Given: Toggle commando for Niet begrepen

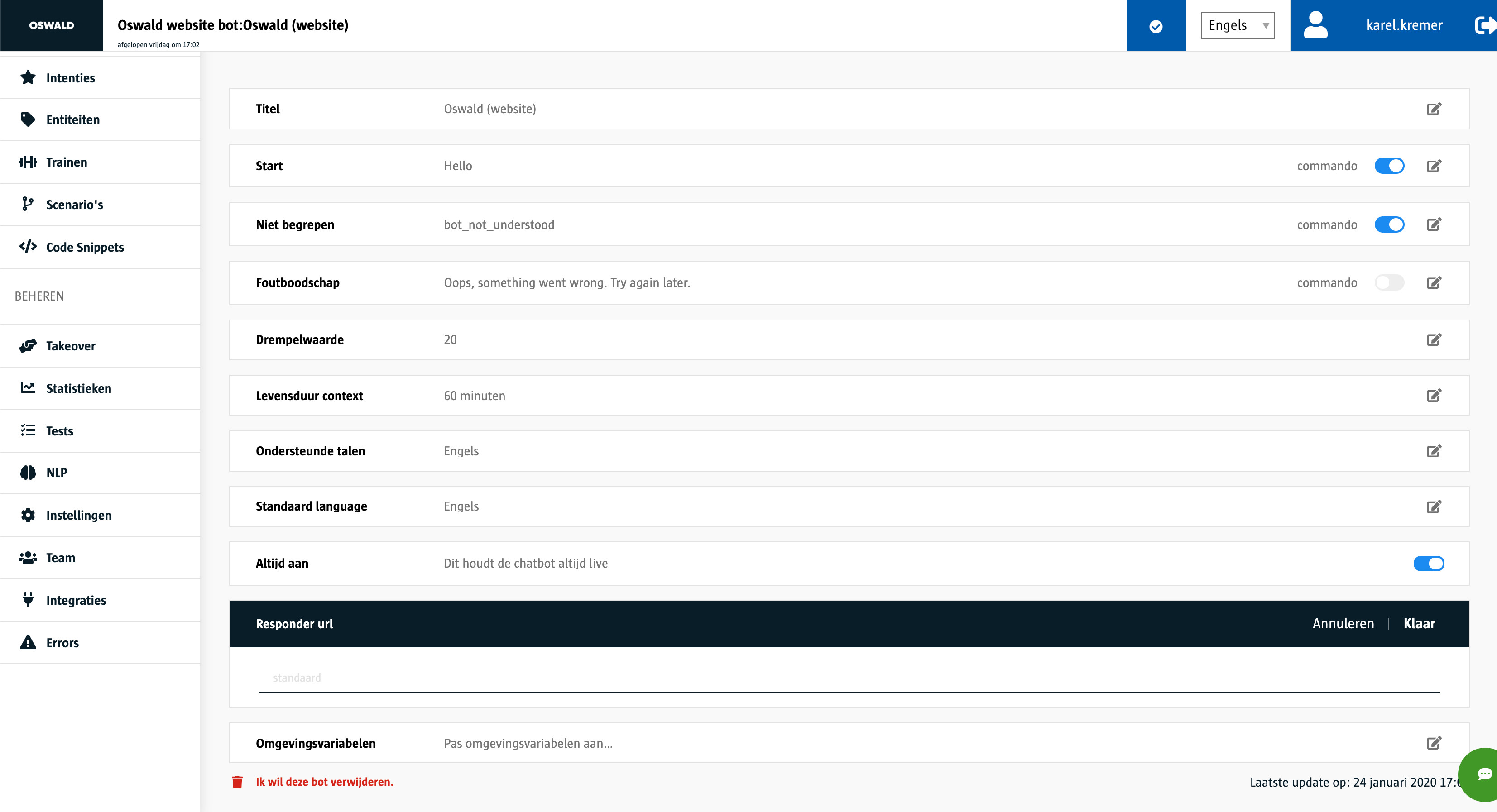Looking at the screenshot, I should pyautogui.click(x=1389, y=224).
